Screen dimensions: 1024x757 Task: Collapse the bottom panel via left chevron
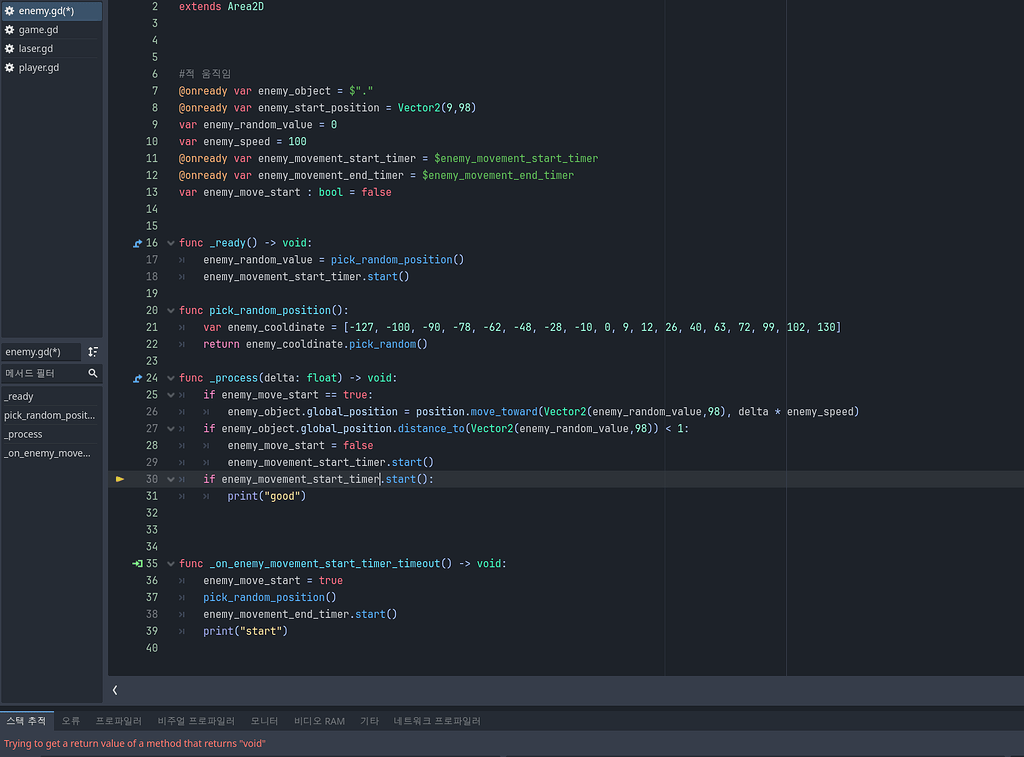[x=115, y=690]
